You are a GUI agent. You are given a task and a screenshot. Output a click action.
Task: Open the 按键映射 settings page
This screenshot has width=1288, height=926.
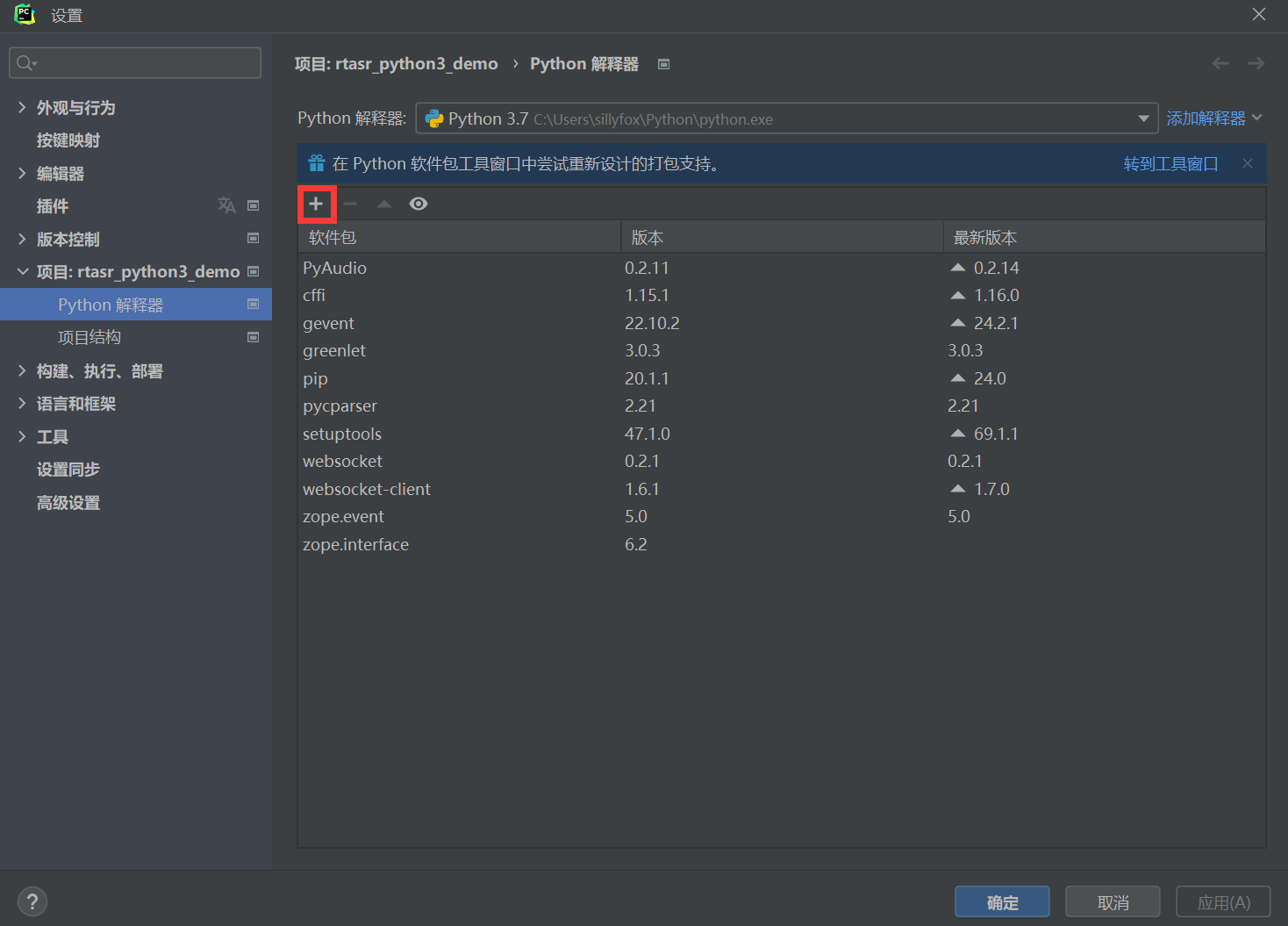coord(68,140)
